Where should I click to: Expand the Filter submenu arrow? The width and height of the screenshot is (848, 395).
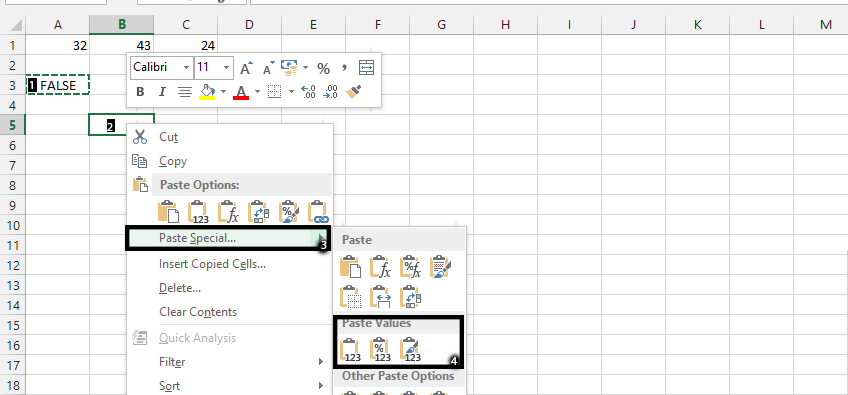321,361
